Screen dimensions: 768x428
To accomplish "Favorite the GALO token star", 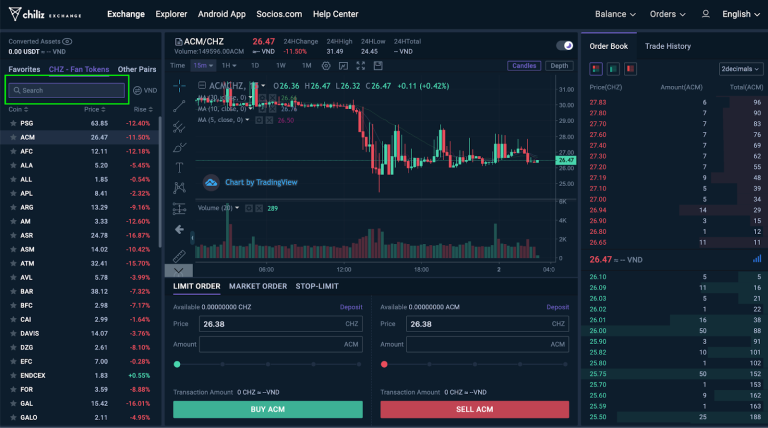I will point(13,417).
